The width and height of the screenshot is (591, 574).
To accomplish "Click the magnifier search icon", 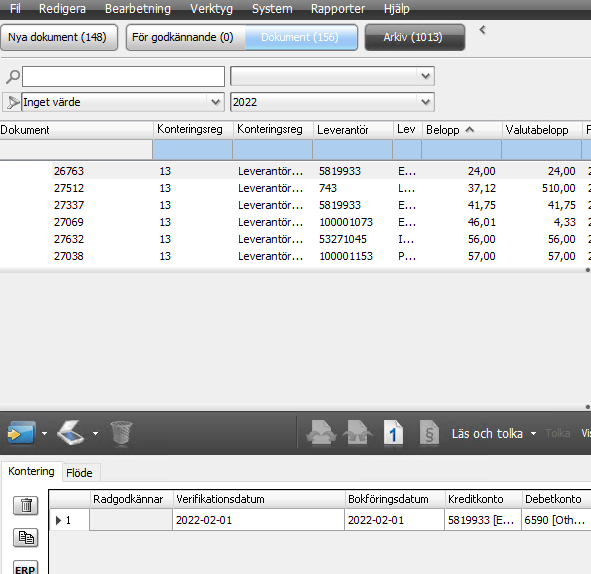I will pos(12,77).
